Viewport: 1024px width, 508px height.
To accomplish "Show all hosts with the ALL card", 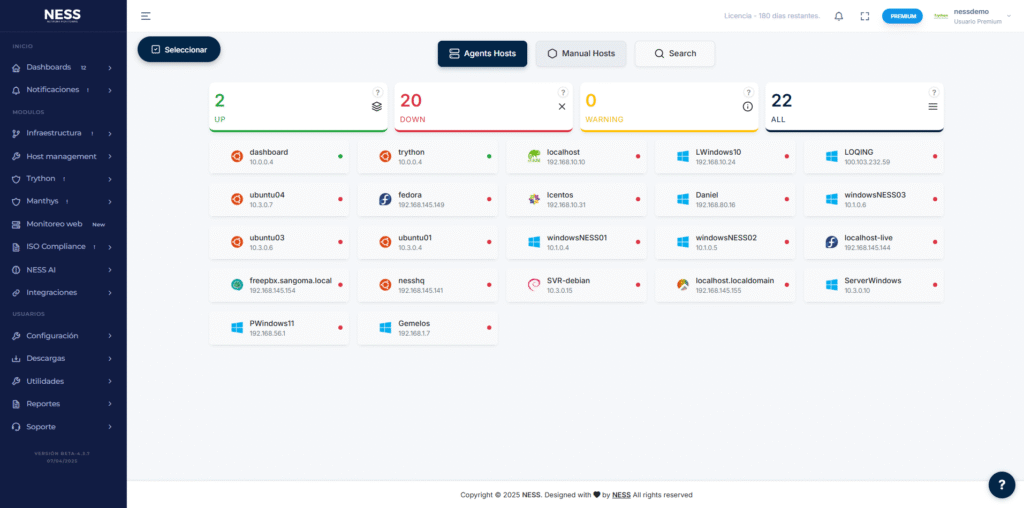I will point(854,107).
